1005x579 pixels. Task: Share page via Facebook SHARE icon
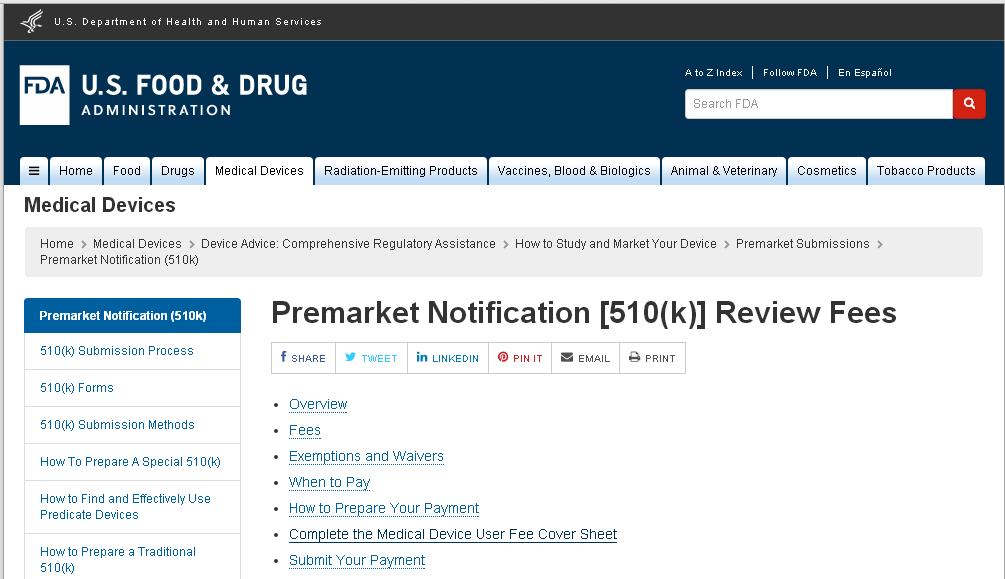[303, 358]
